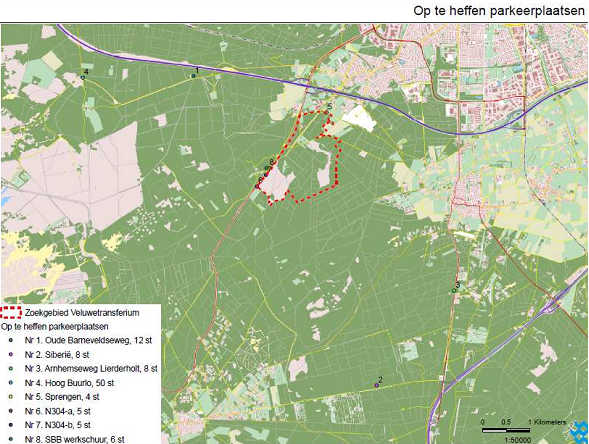This screenshot has height=444, width=589.
Task: Click the kilometers scale bar
Action: click(x=506, y=430)
